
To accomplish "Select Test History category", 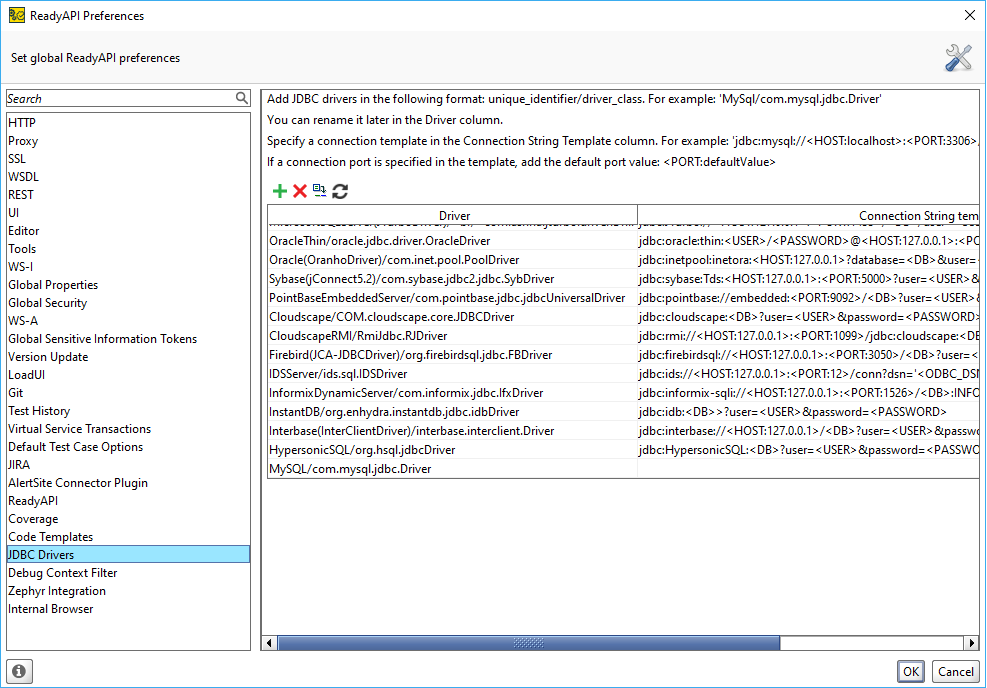I will tap(128, 411).
